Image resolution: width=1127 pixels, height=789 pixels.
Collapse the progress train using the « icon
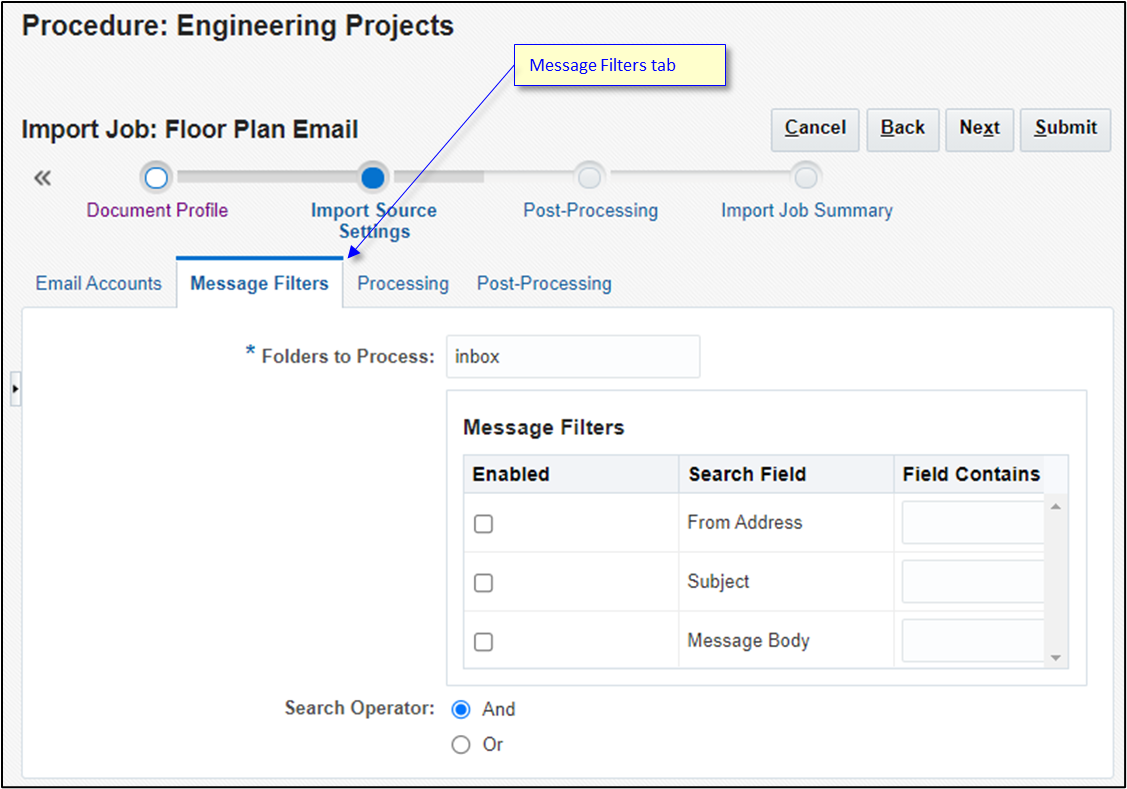point(42,177)
